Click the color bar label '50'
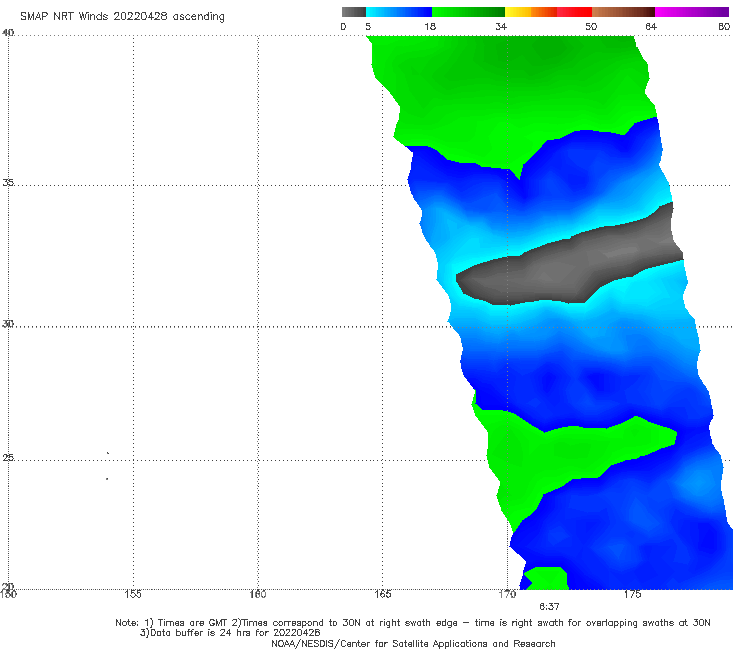The height and width of the screenshot is (650, 740). [591, 27]
